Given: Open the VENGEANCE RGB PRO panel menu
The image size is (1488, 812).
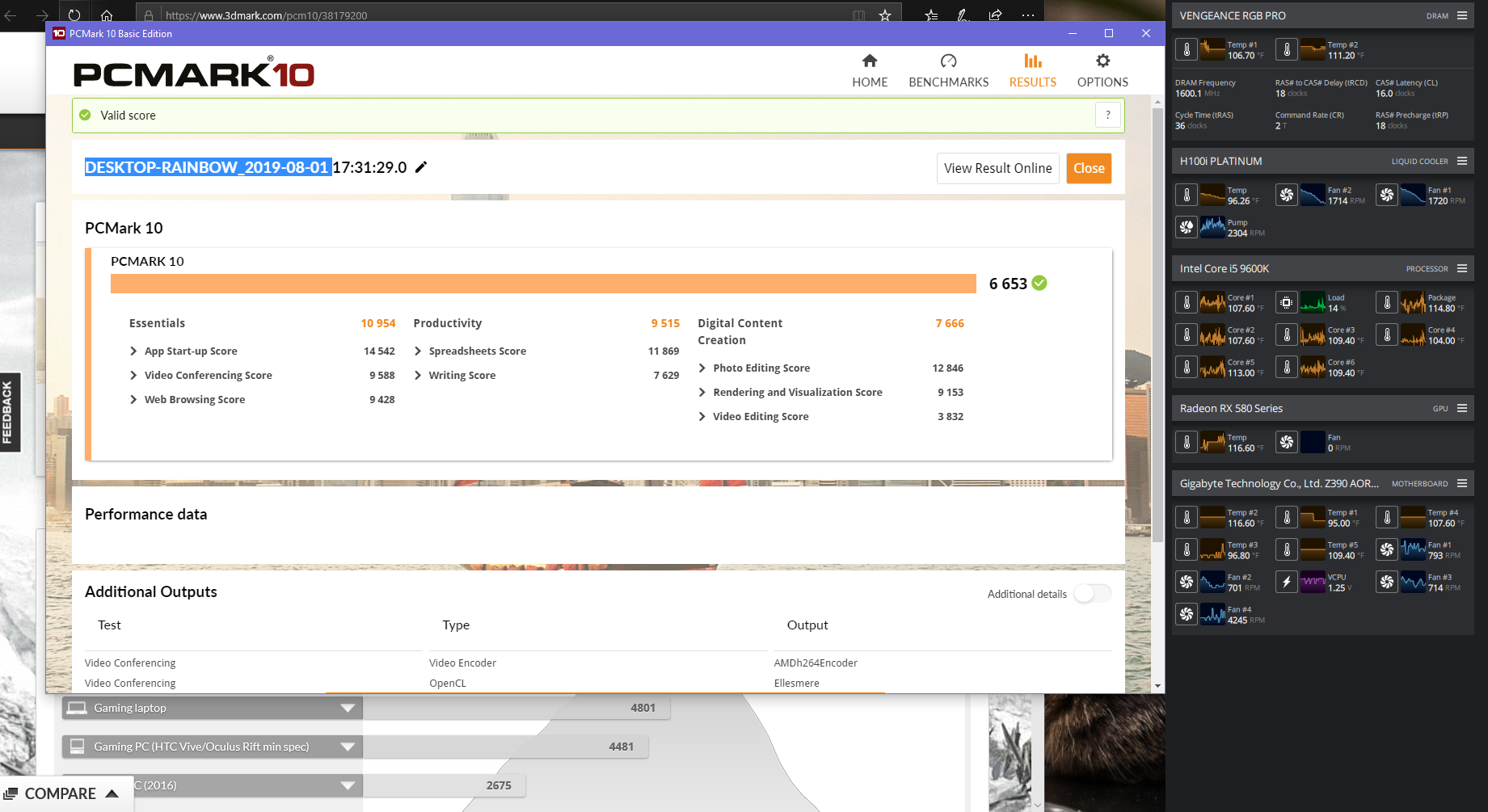Looking at the screenshot, I should [1462, 15].
